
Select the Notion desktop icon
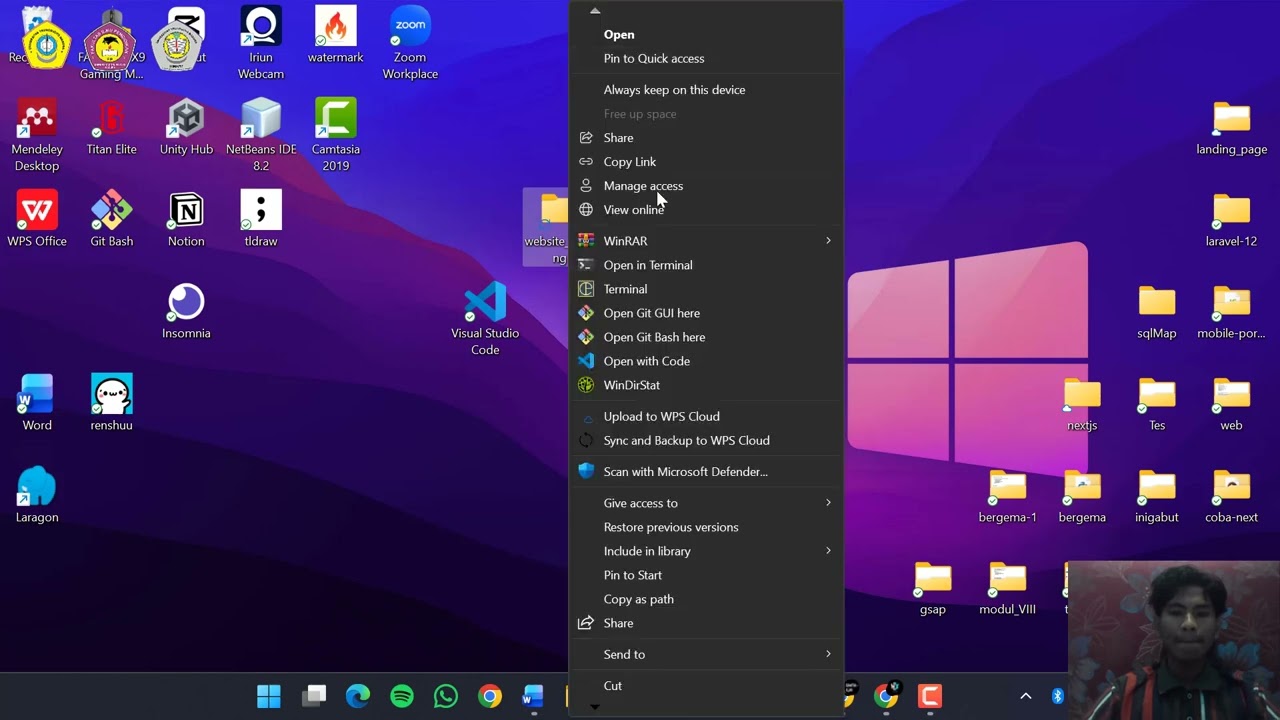click(x=186, y=219)
